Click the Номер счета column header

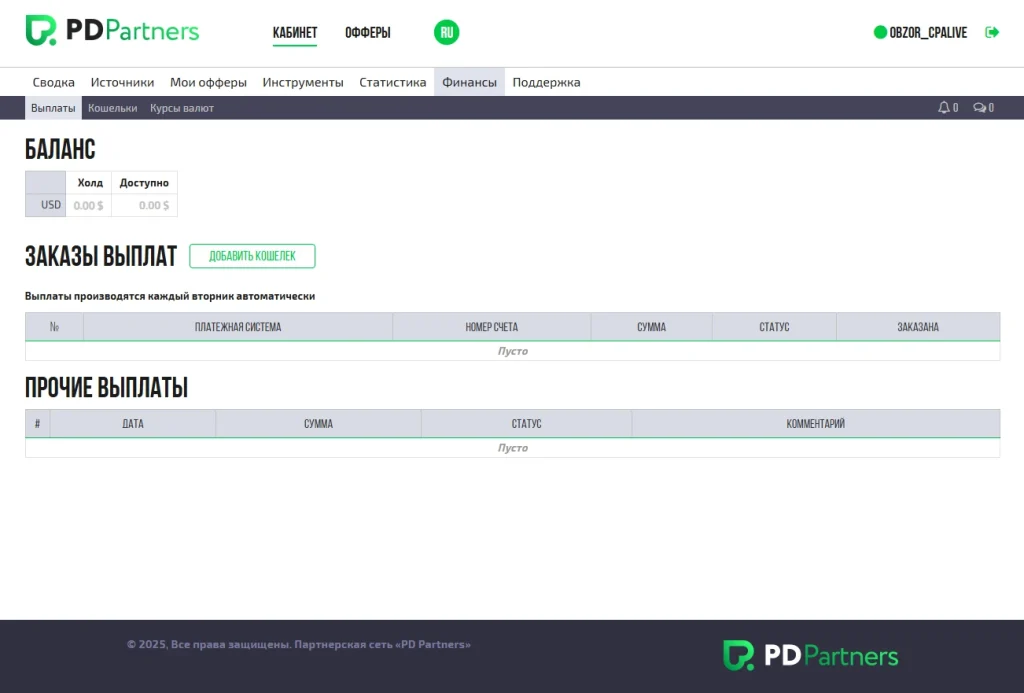tap(492, 327)
